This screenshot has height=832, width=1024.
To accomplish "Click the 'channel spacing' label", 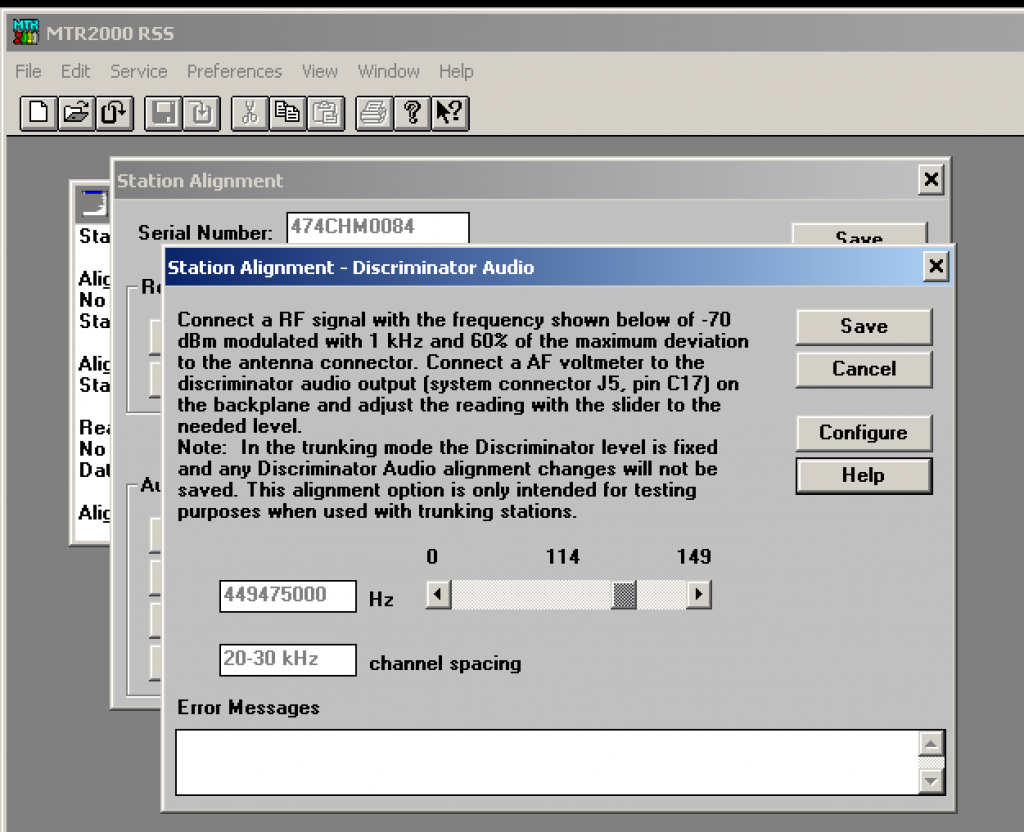I will point(445,664).
